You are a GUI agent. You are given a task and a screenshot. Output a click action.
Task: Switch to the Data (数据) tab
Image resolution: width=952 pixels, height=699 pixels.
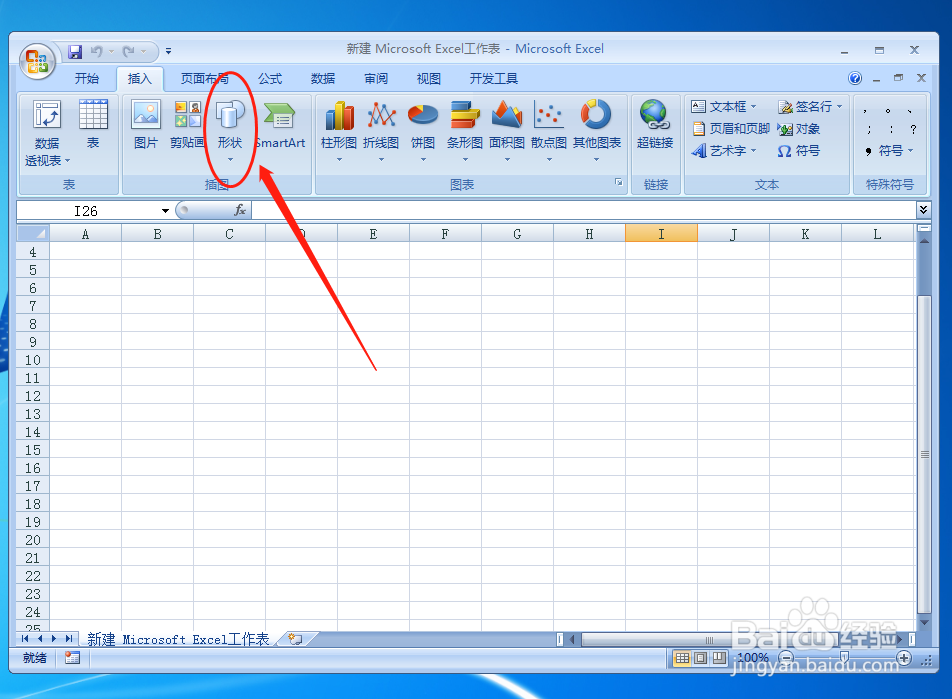323,78
